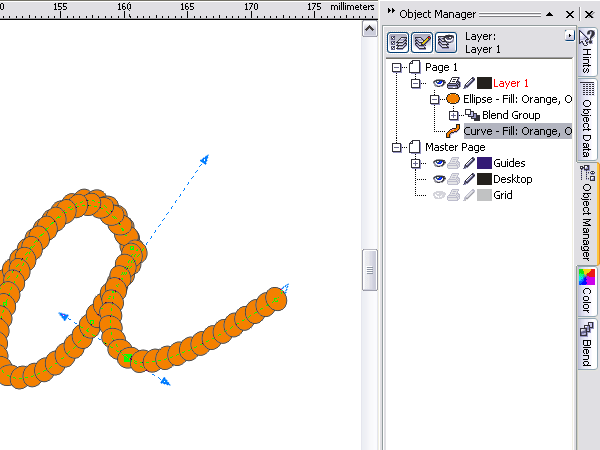Toggle editable pencil of Desktop layer

point(469,179)
